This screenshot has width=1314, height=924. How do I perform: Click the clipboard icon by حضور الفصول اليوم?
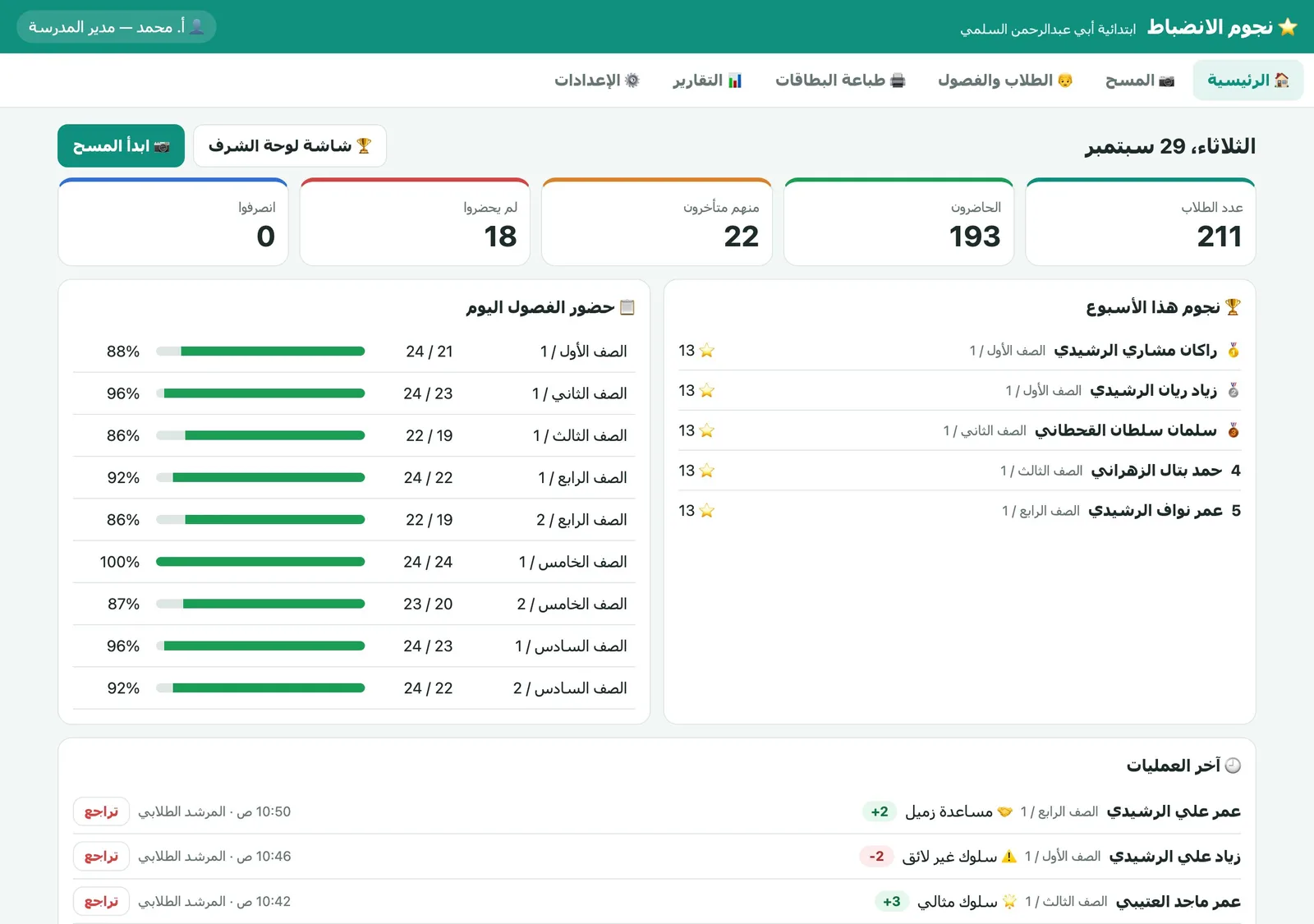click(x=627, y=307)
